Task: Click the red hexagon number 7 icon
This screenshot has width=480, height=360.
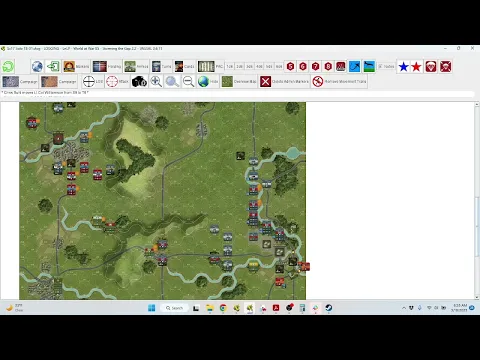Action: [315, 66]
